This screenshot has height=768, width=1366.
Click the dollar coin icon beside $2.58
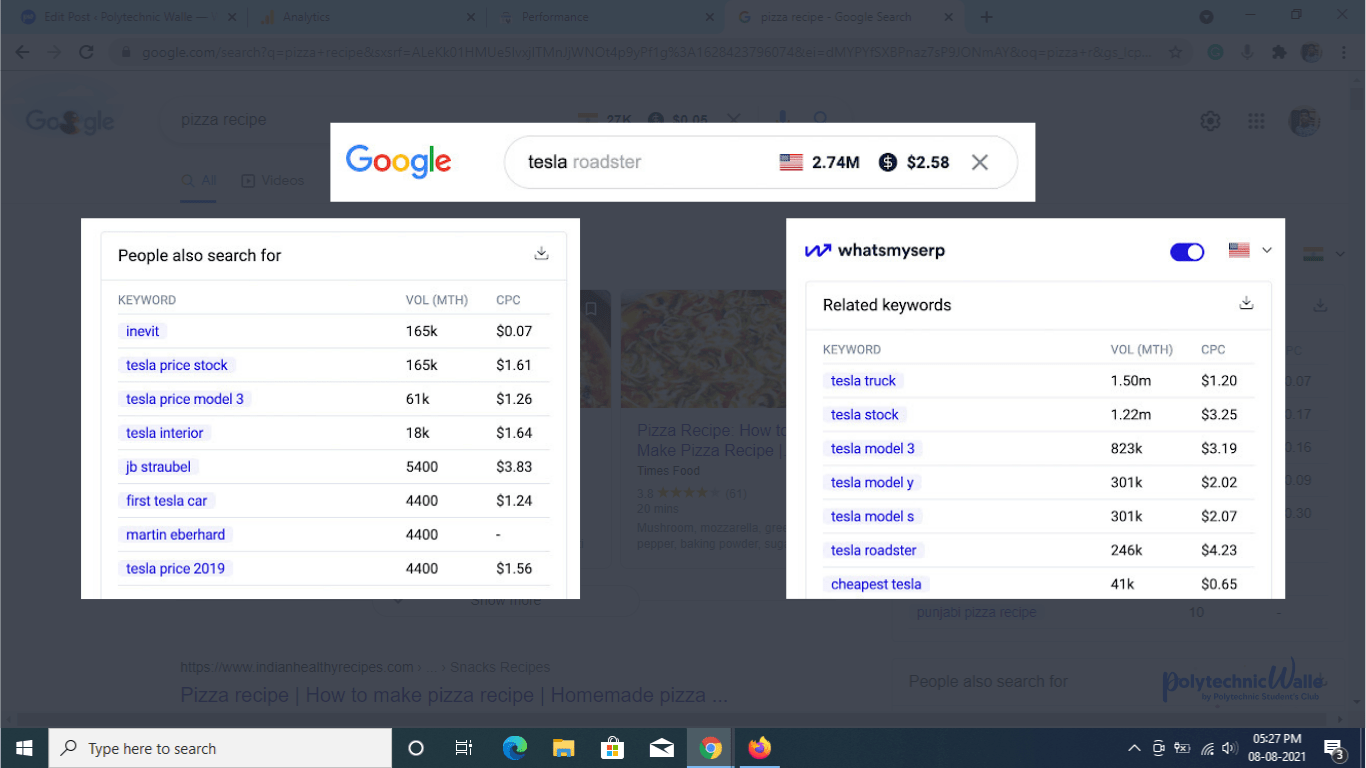click(888, 162)
